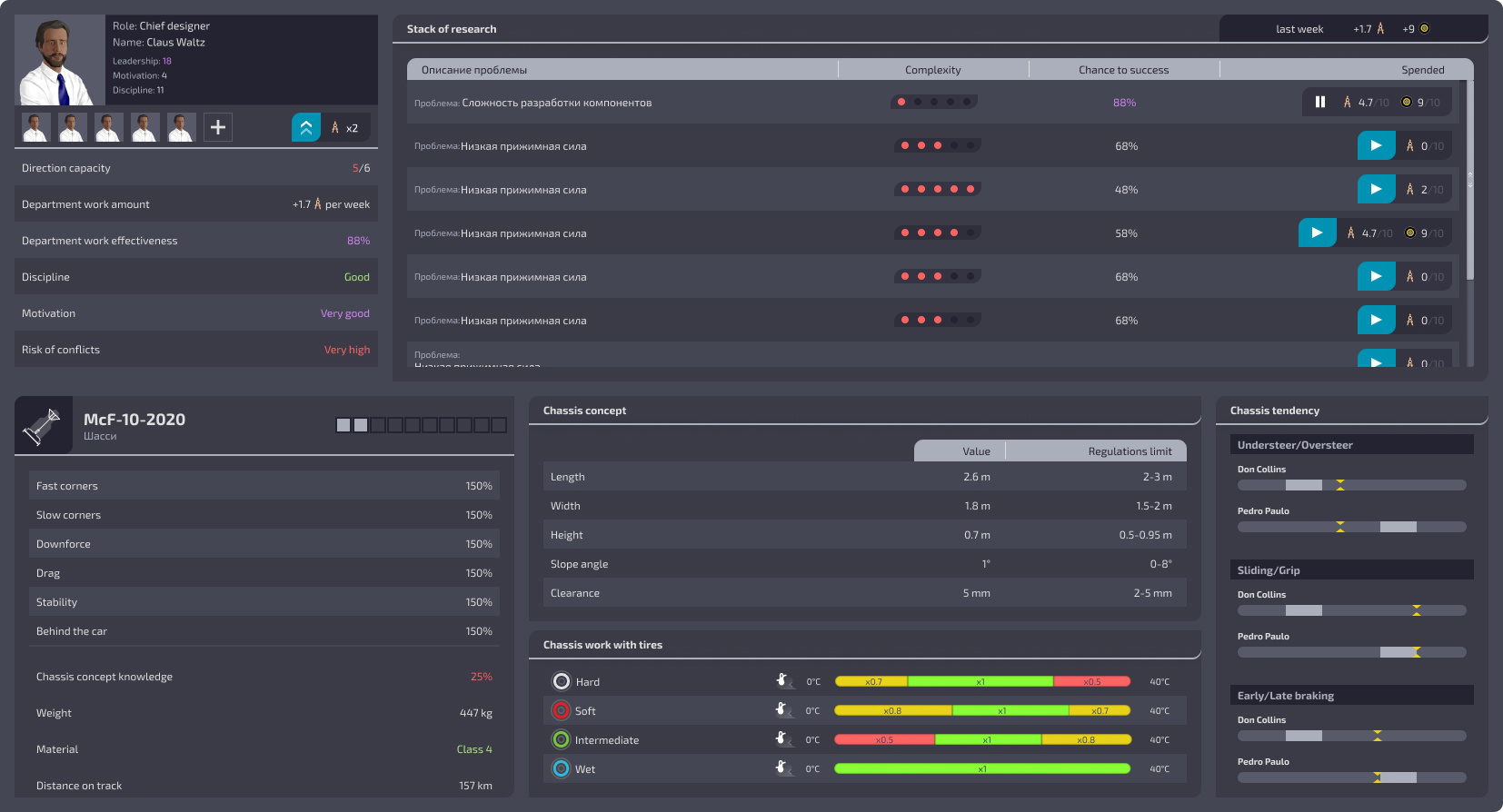Start the 48% chance research item
Viewport: 1503px width, 812px height.
pos(1376,189)
